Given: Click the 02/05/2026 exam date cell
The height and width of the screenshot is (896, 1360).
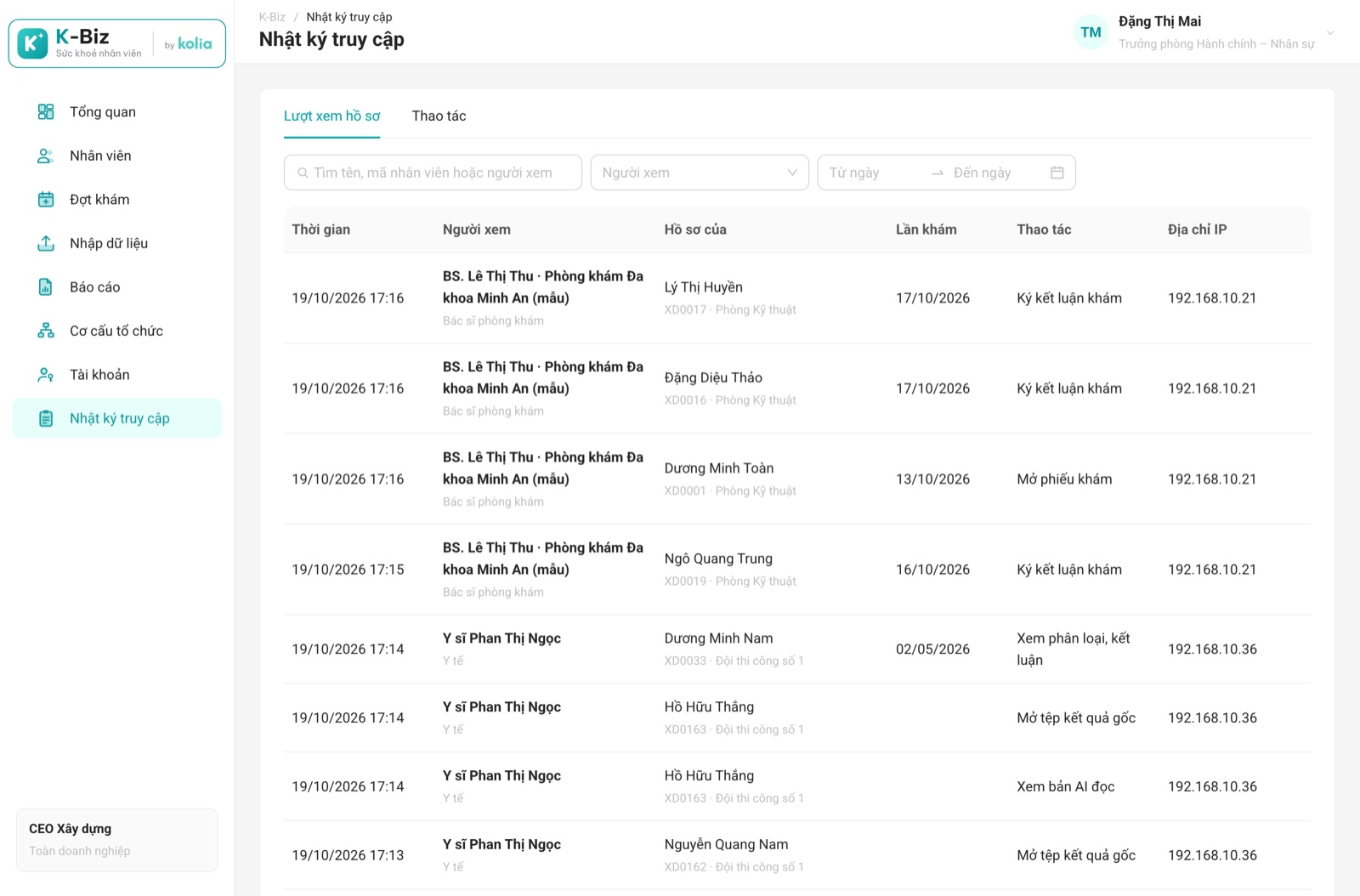Looking at the screenshot, I should coord(932,649).
